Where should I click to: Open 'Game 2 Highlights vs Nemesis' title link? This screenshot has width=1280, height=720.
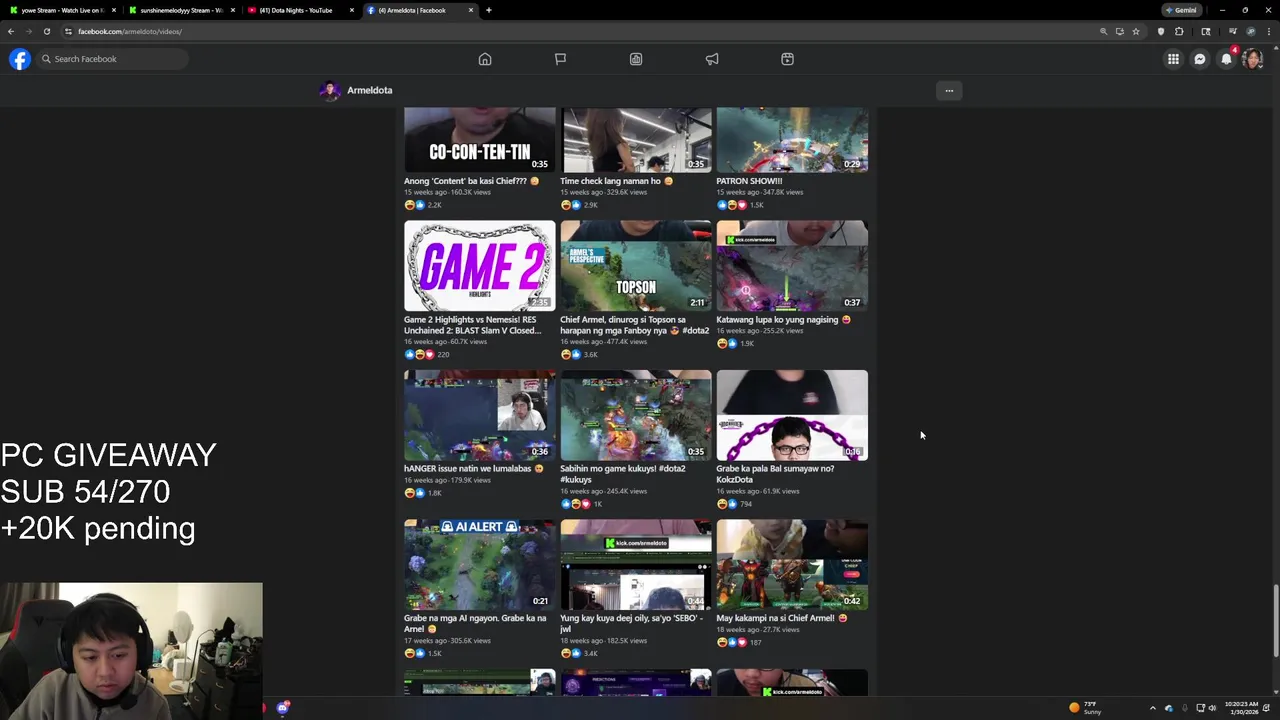[473, 325]
